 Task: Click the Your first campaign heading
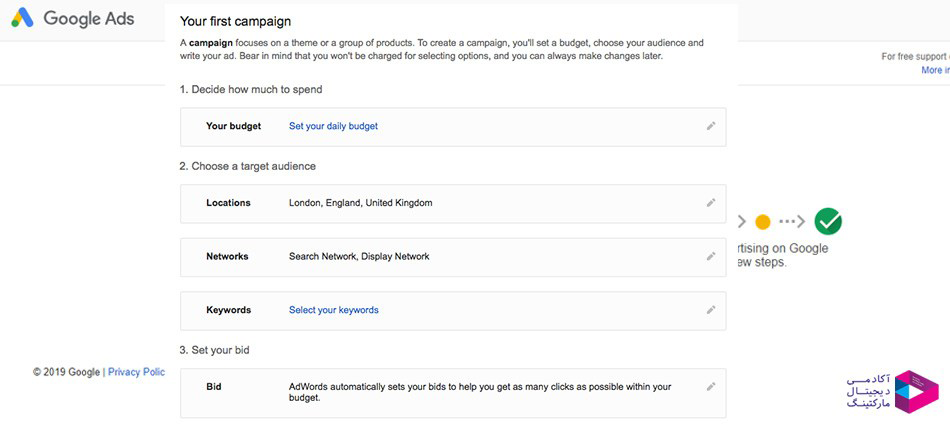click(x=236, y=22)
